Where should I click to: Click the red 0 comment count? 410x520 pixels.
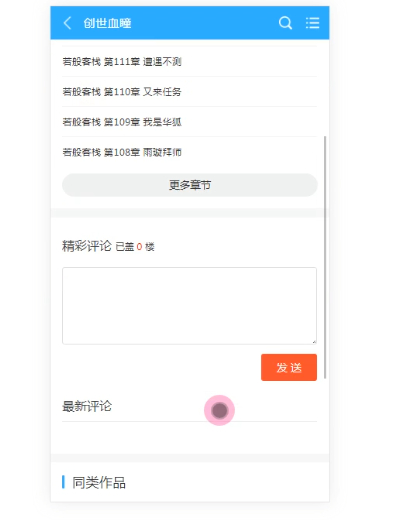pos(139,247)
